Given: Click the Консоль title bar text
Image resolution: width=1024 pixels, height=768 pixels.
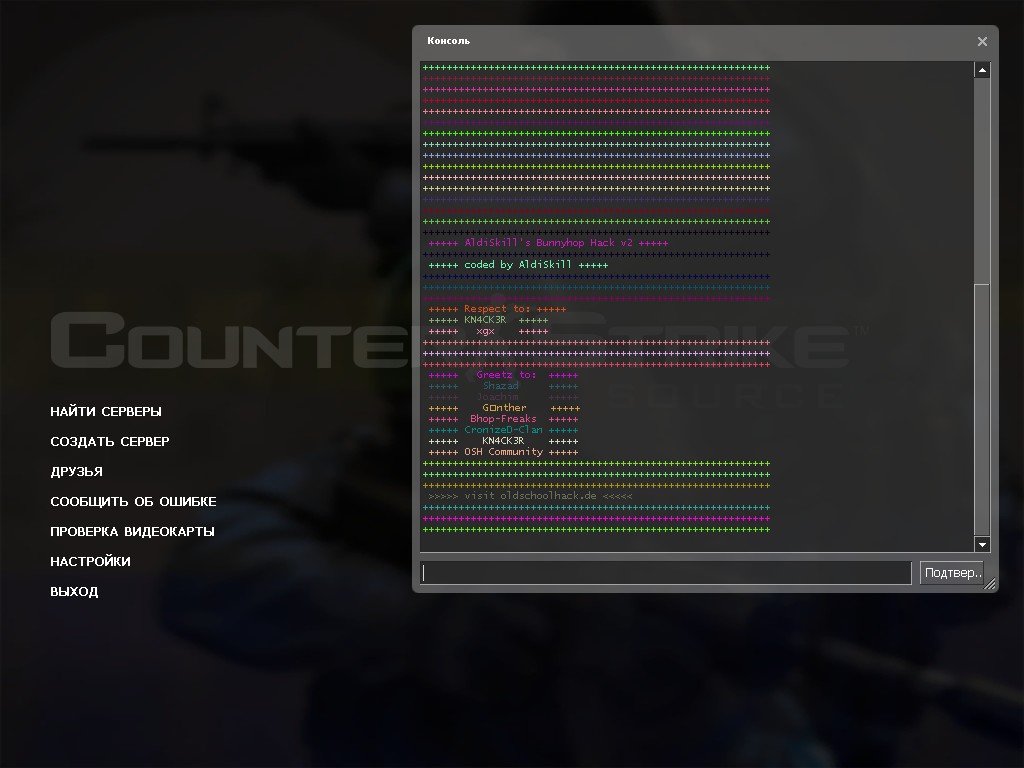Looking at the screenshot, I should tap(449, 40).
